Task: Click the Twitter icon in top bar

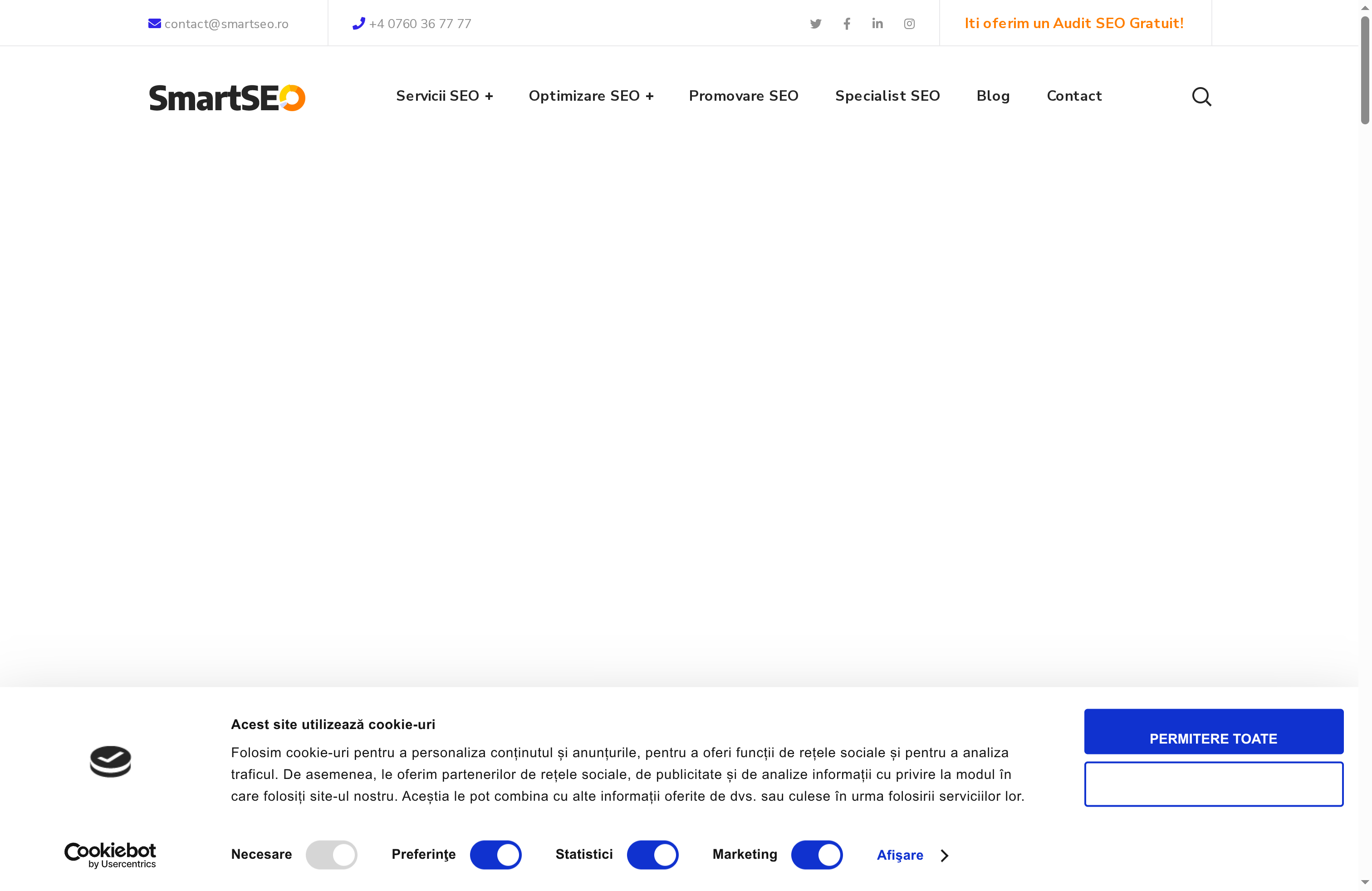Action: coord(815,24)
